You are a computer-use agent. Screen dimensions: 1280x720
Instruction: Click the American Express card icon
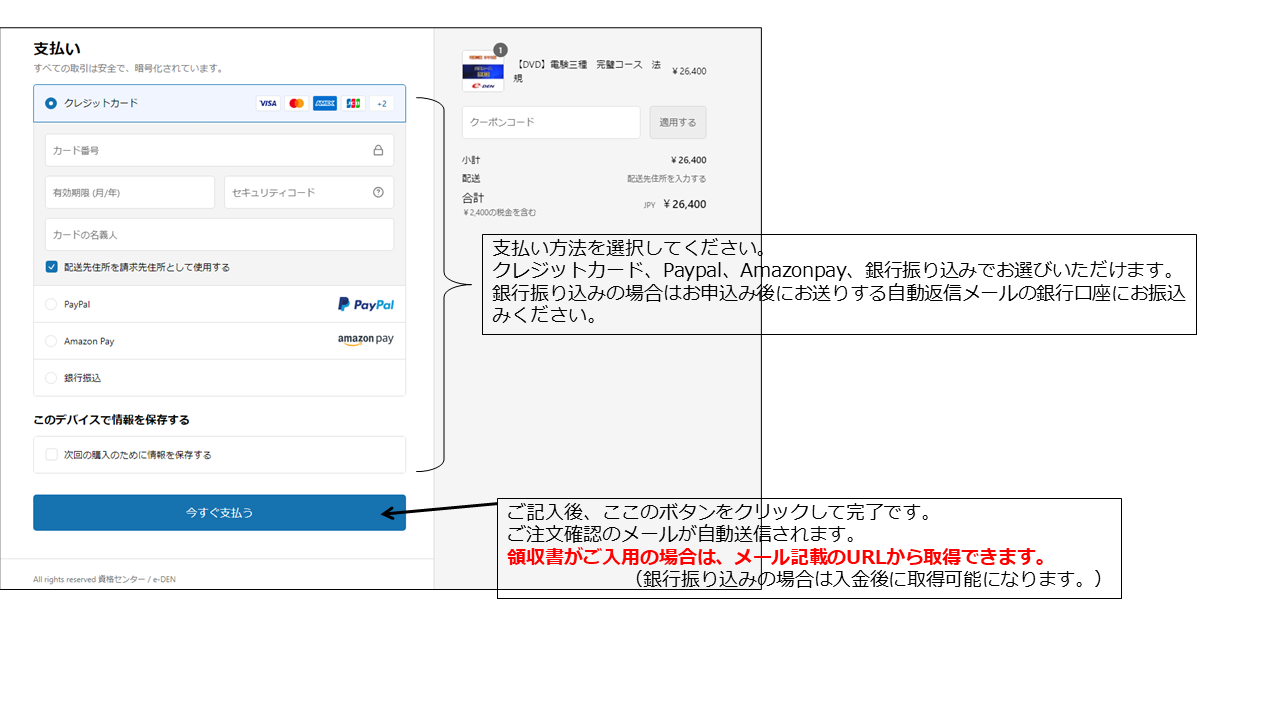point(325,103)
